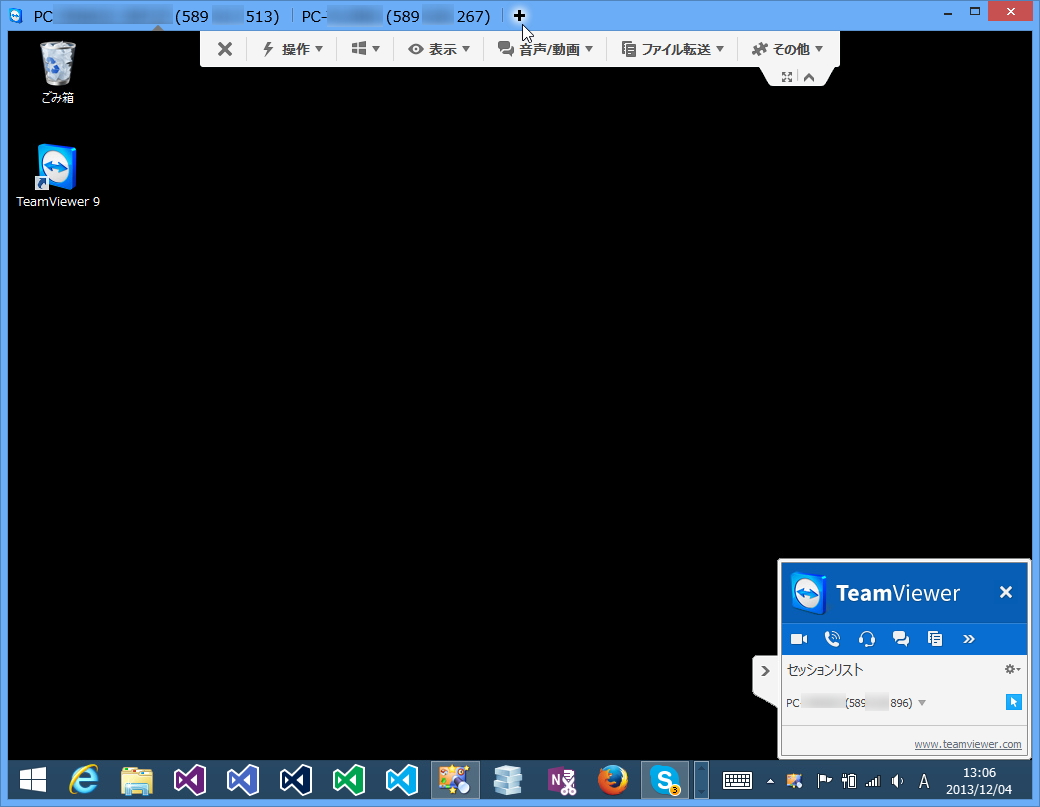Image resolution: width=1040 pixels, height=807 pixels.
Task: Add a new connection tab with the plus button
Action: (519, 15)
